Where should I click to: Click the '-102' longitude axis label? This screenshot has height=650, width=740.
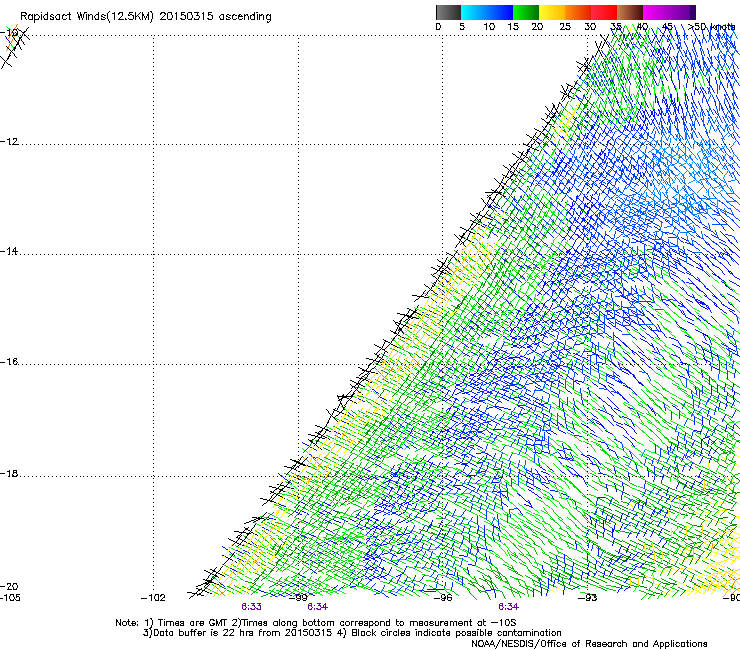coord(153,598)
